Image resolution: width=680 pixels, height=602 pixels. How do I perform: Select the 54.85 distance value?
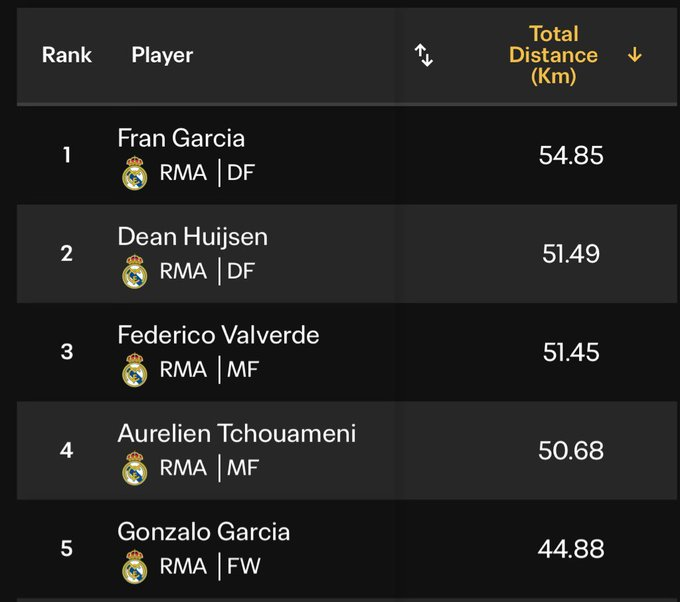pyautogui.click(x=571, y=155)
